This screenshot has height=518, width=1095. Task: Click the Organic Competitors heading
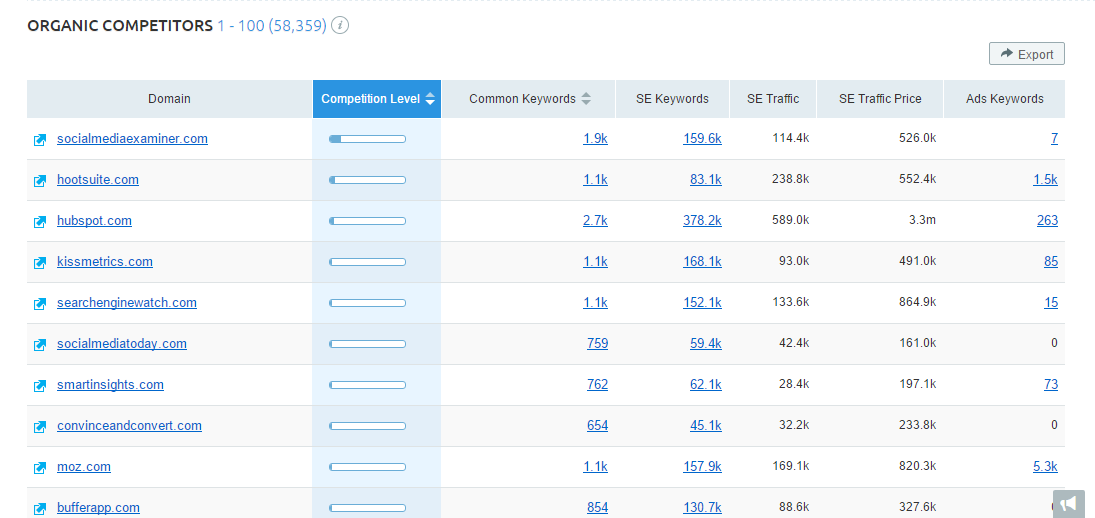point(119,26)
